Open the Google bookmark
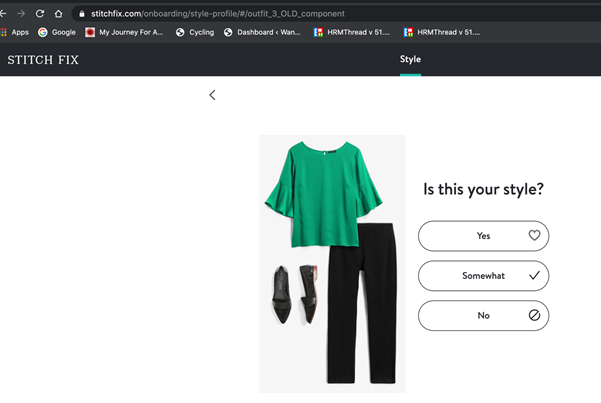Viewport: 601px width, 403px height. (x=57, y=32)
